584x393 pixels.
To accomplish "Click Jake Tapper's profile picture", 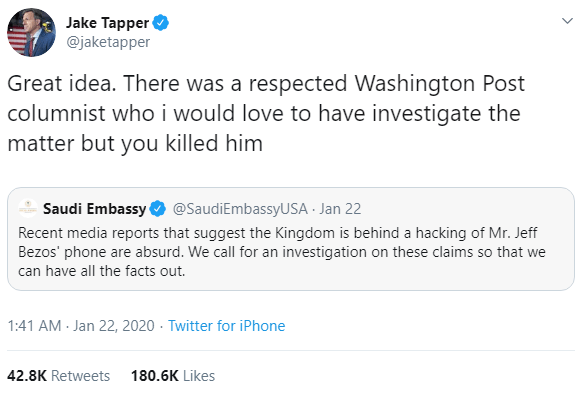I will [x=32, y=32].
